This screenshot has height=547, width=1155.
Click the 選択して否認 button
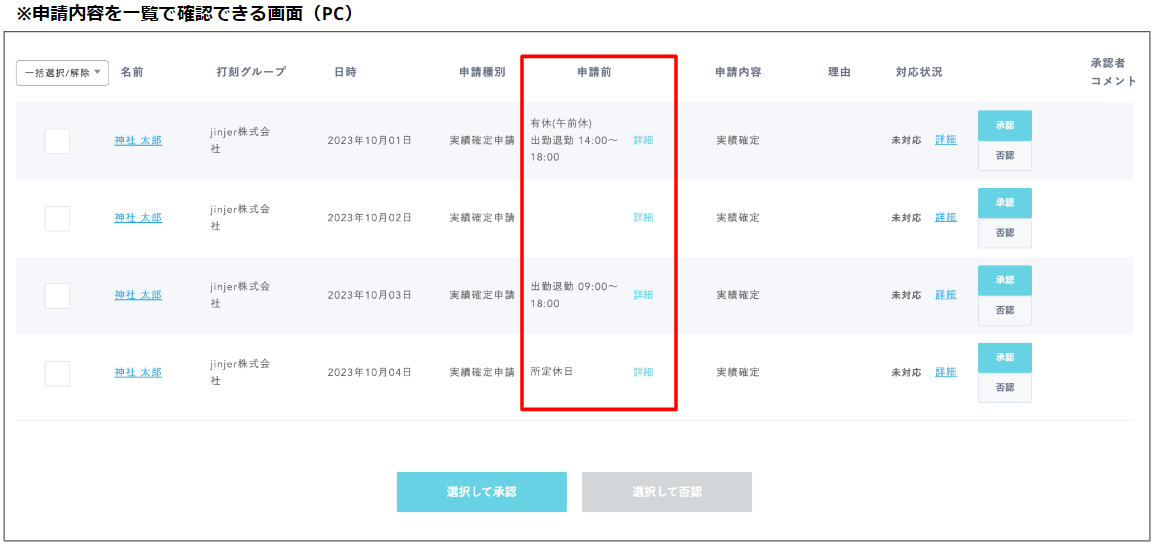[x=666, y=492]
